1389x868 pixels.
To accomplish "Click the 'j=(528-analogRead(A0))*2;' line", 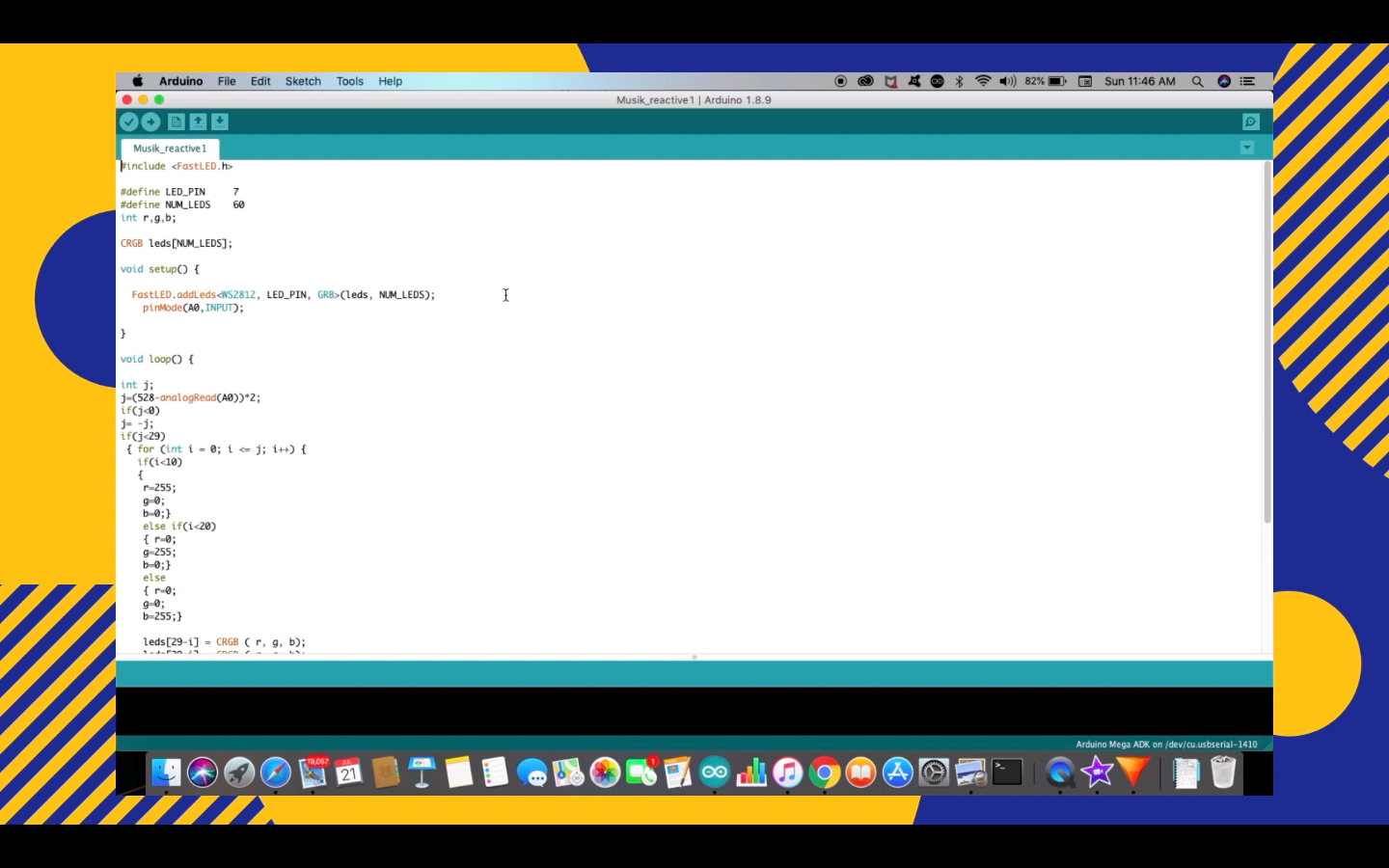I will (x=190, y=397).
